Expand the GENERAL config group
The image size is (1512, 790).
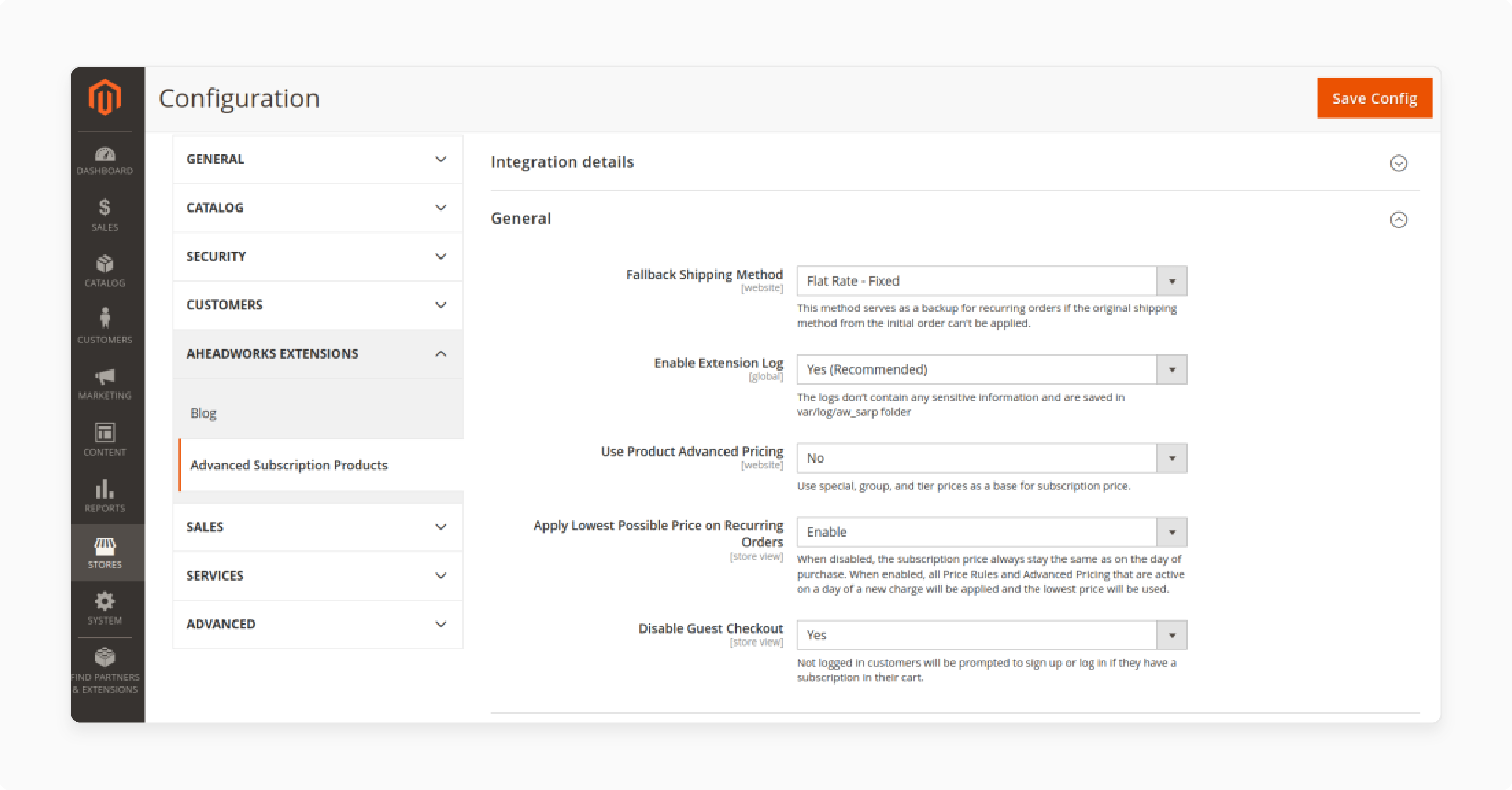click(318, 159)
